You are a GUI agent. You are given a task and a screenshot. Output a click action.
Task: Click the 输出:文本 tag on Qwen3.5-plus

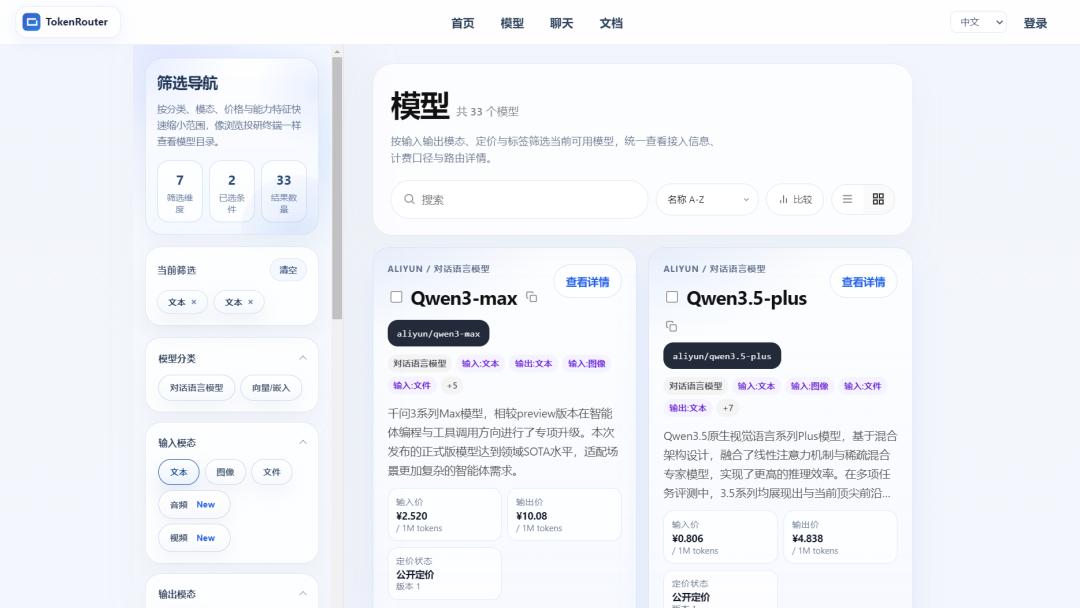[687, 408]
